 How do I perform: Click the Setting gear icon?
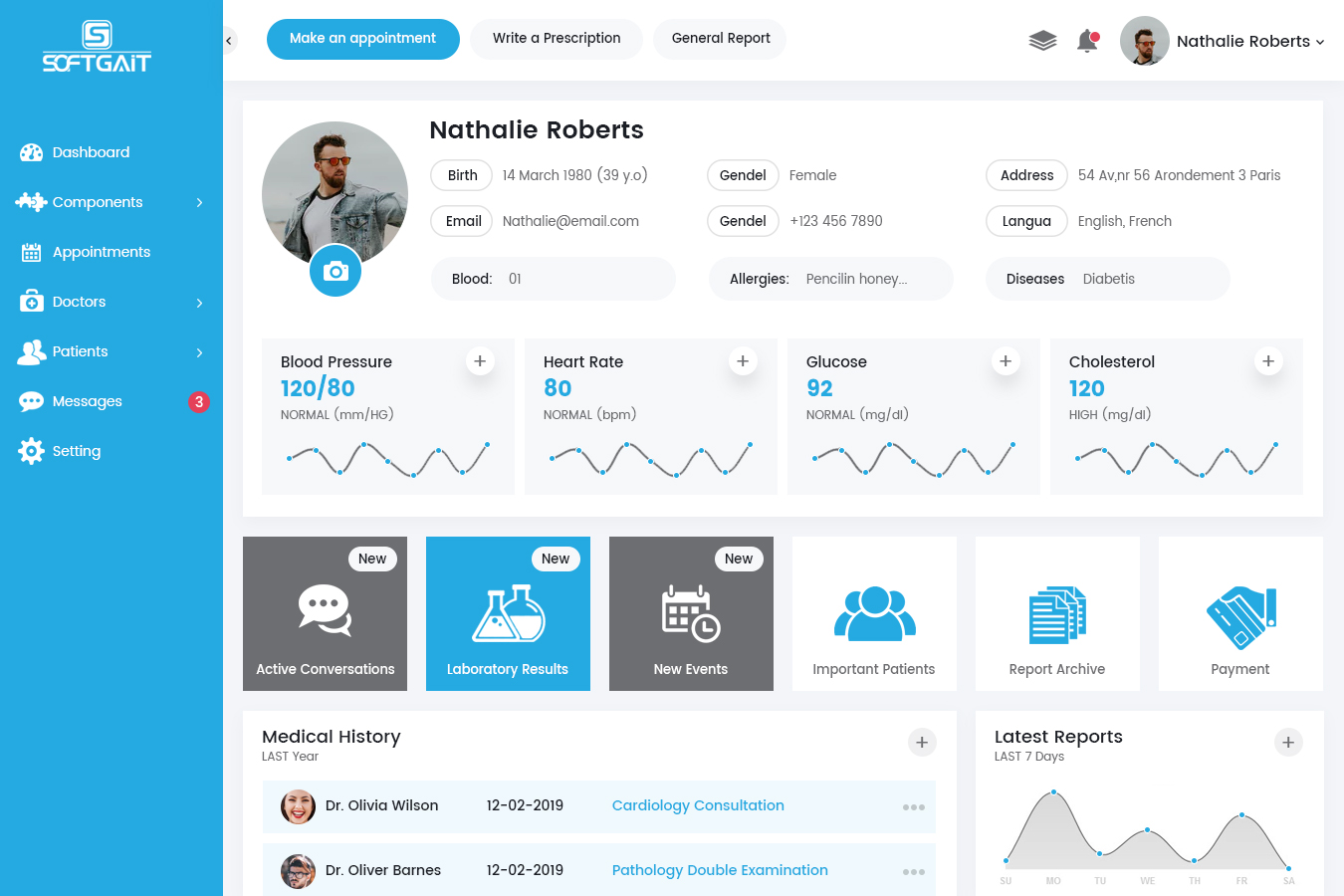pyautogui.click(x=31, y=451)
